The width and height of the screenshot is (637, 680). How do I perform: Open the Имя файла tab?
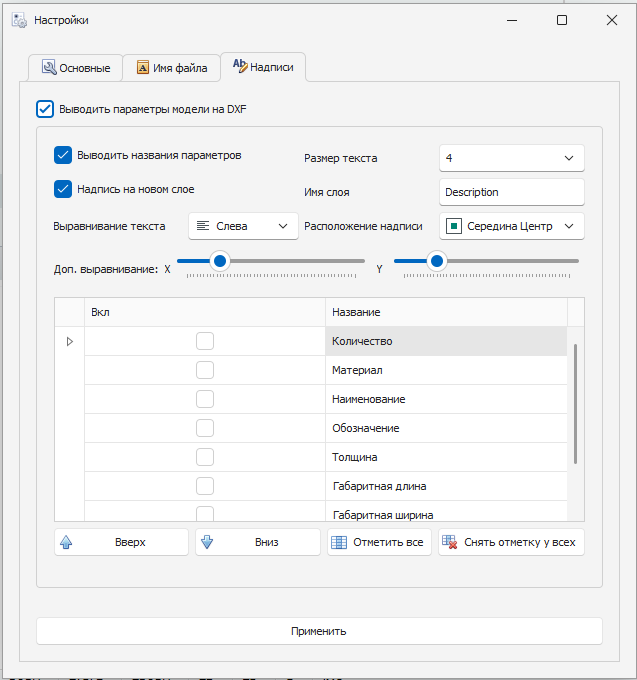coord(171,68)
